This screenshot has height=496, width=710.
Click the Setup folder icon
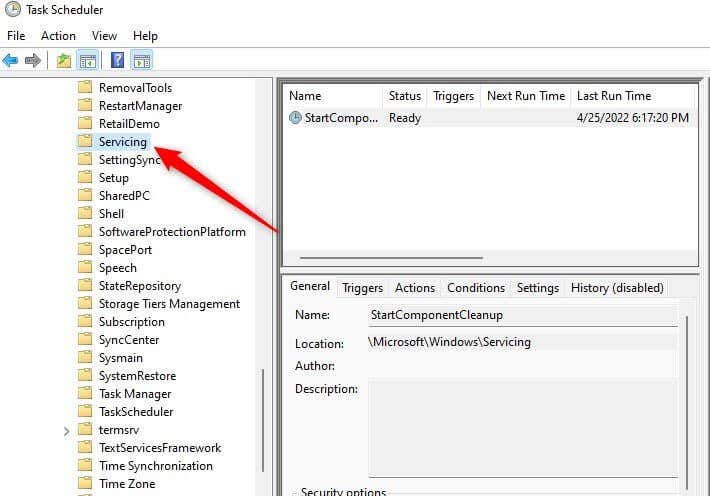pyautogui.click(x=85, y=177)
